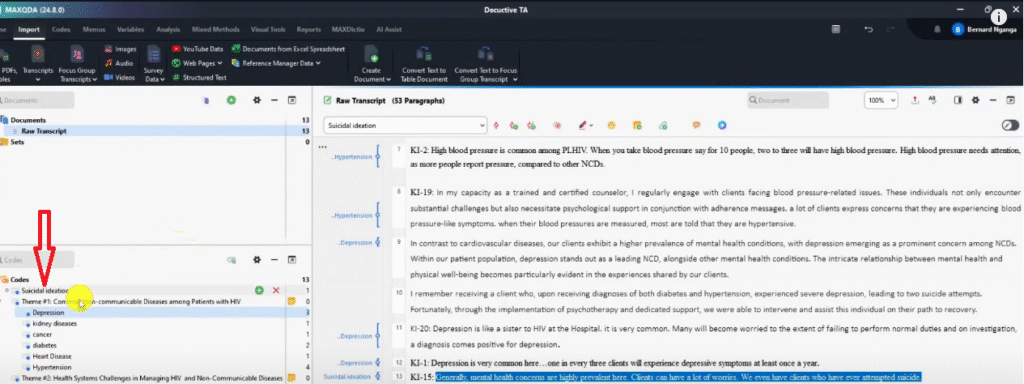Open the Variables ribbon tab

(x=131, y=29)
